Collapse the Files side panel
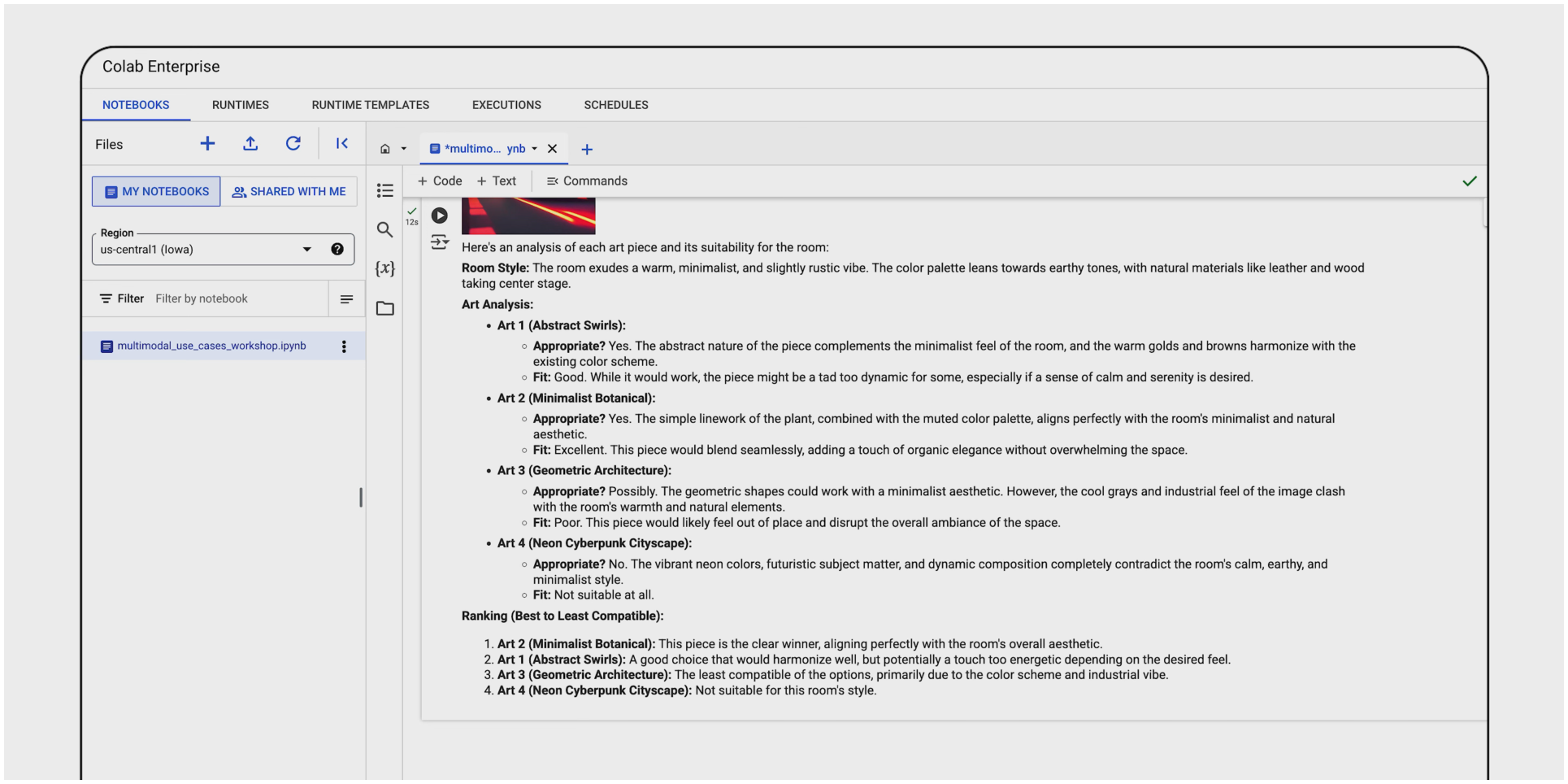 [342, 144]
